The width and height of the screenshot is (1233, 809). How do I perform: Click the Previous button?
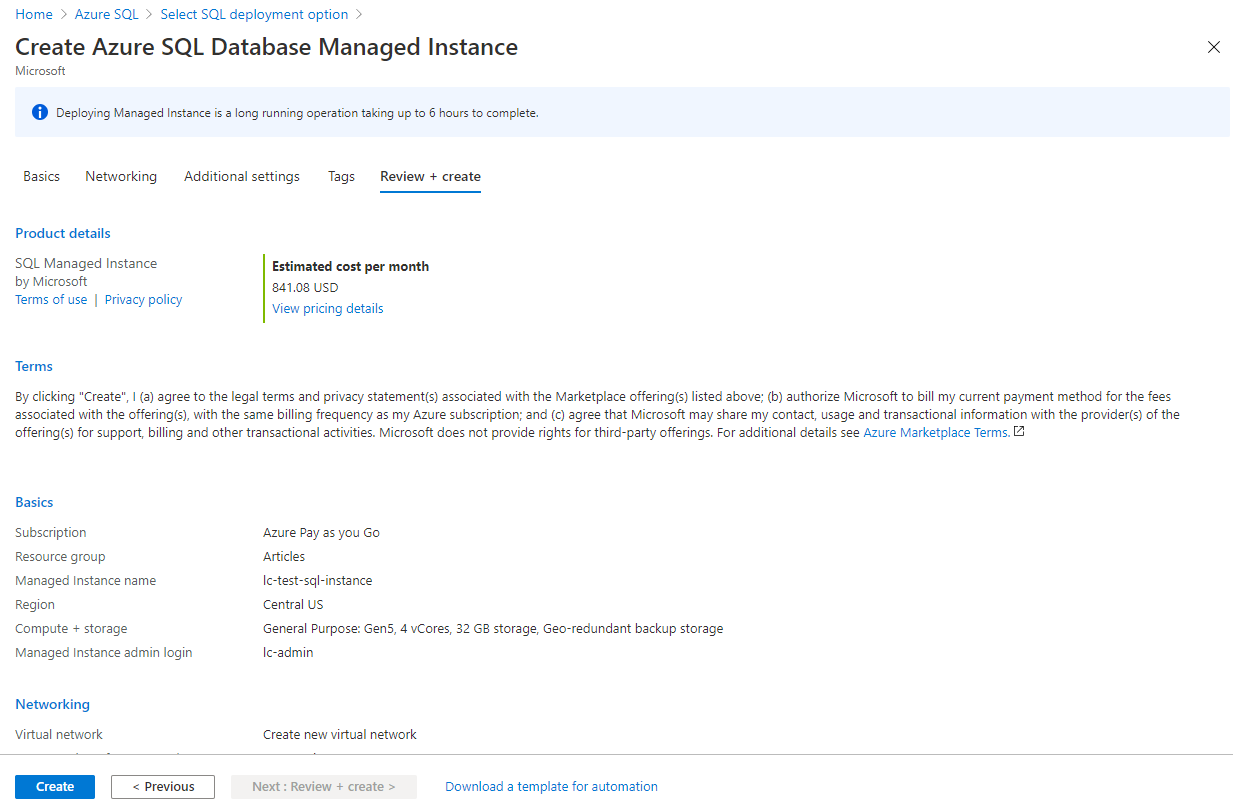coord(162,786)
